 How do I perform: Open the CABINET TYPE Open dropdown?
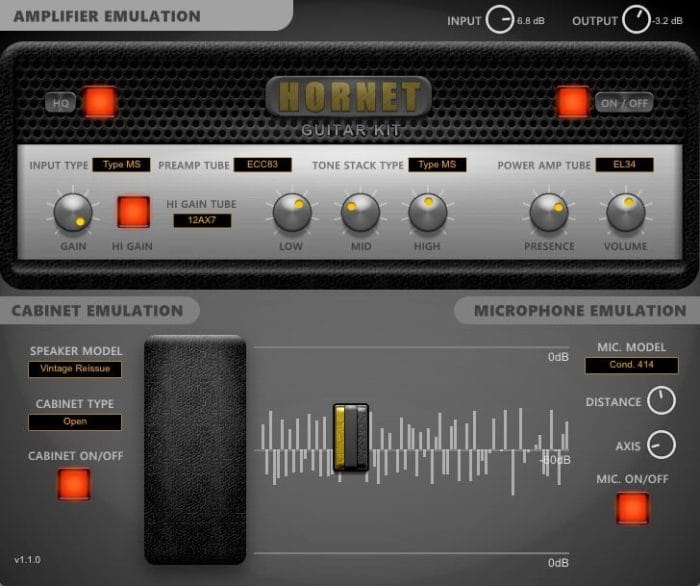75,422
